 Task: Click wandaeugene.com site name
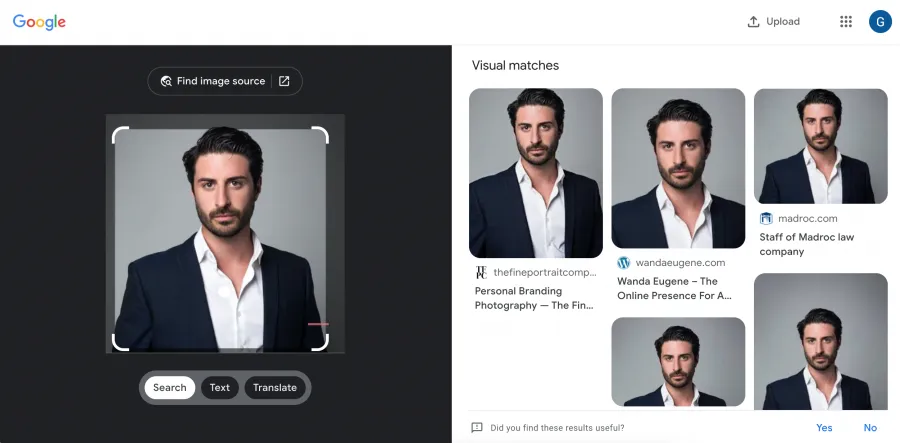click(680, 263)
